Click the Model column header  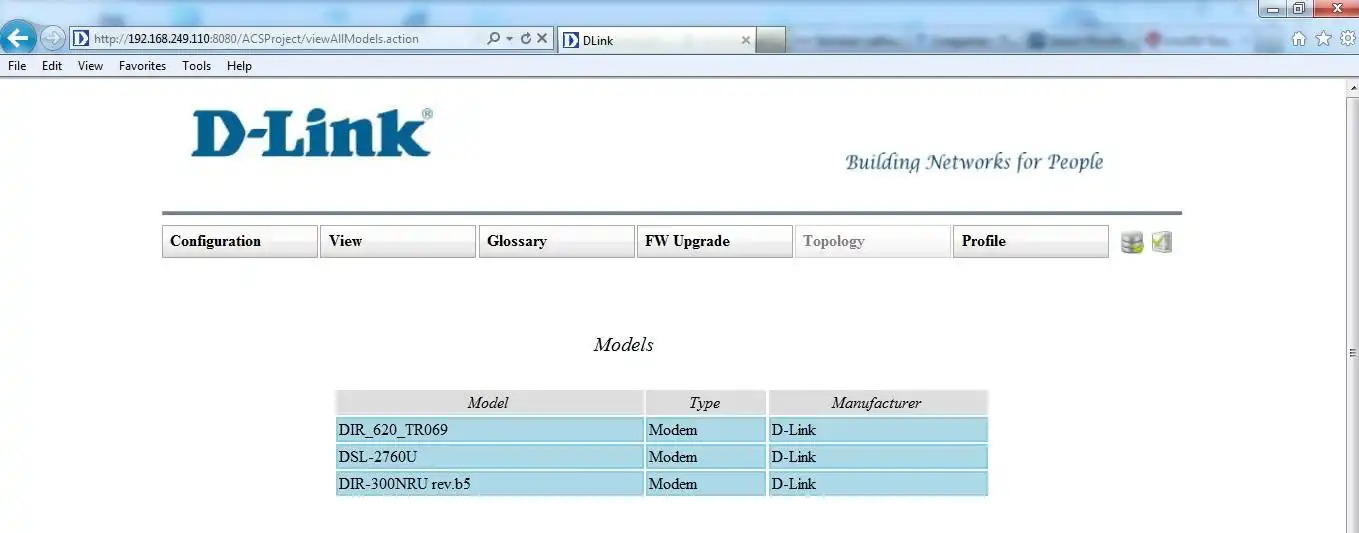(x=489, y=403)
